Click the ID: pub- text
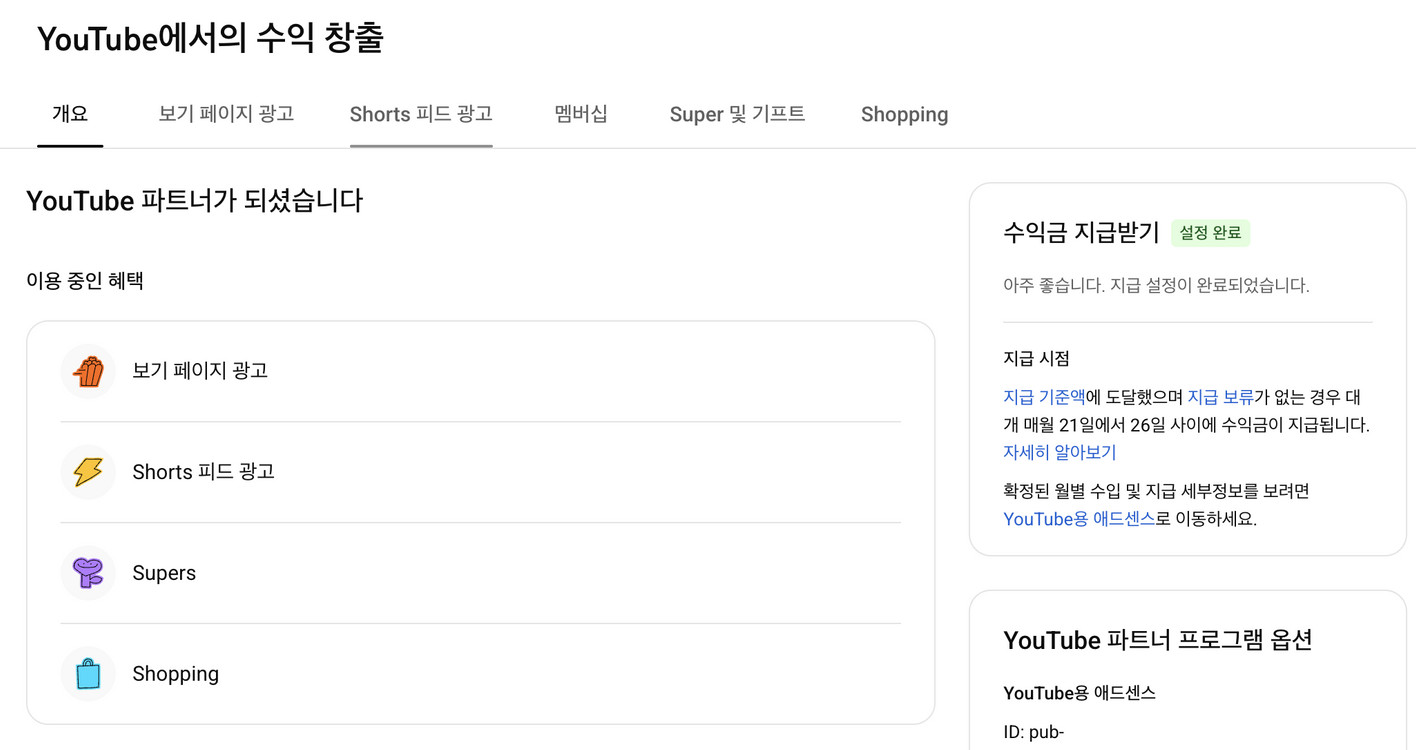 1033,732
